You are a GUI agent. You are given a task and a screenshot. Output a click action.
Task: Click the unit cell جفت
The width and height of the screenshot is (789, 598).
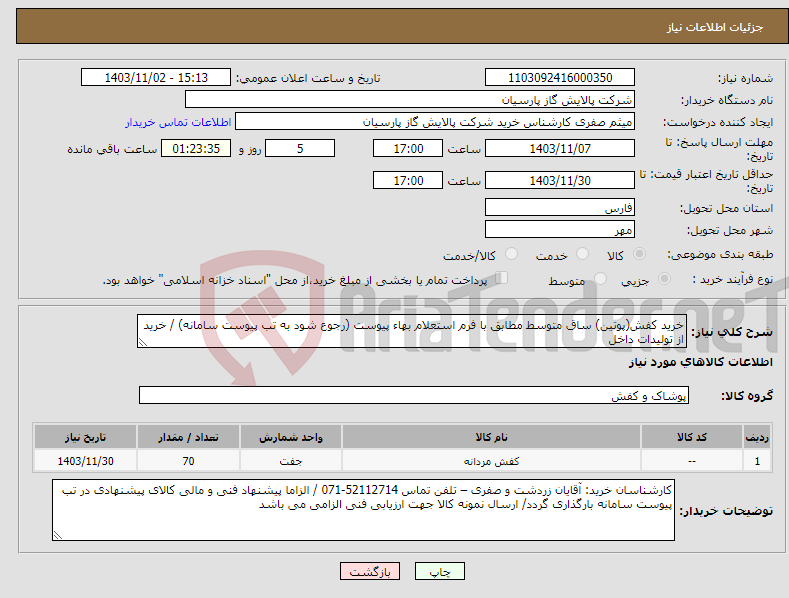(x=291, y=461)
